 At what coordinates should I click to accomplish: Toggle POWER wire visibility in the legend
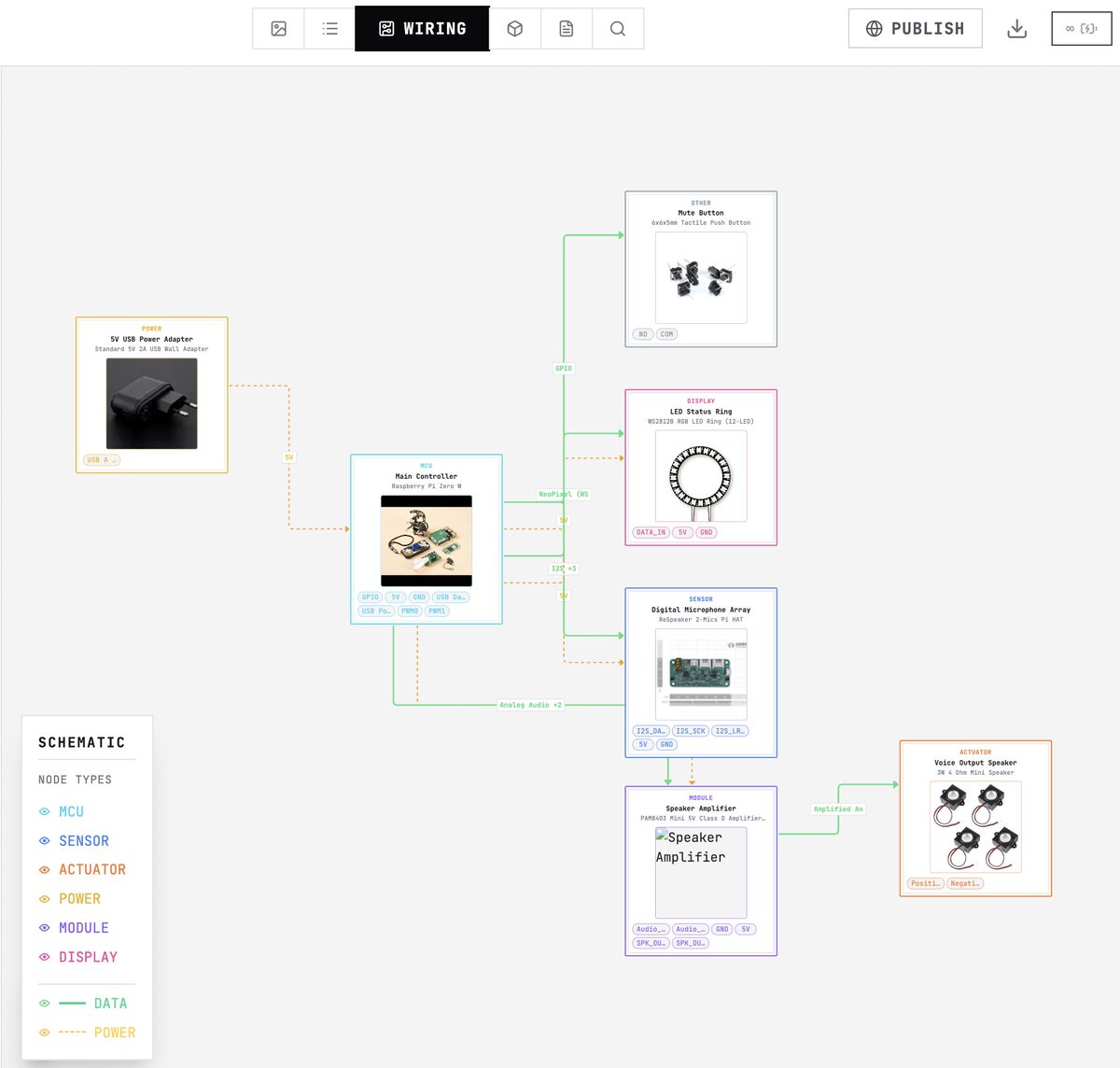click(44, 1032)
